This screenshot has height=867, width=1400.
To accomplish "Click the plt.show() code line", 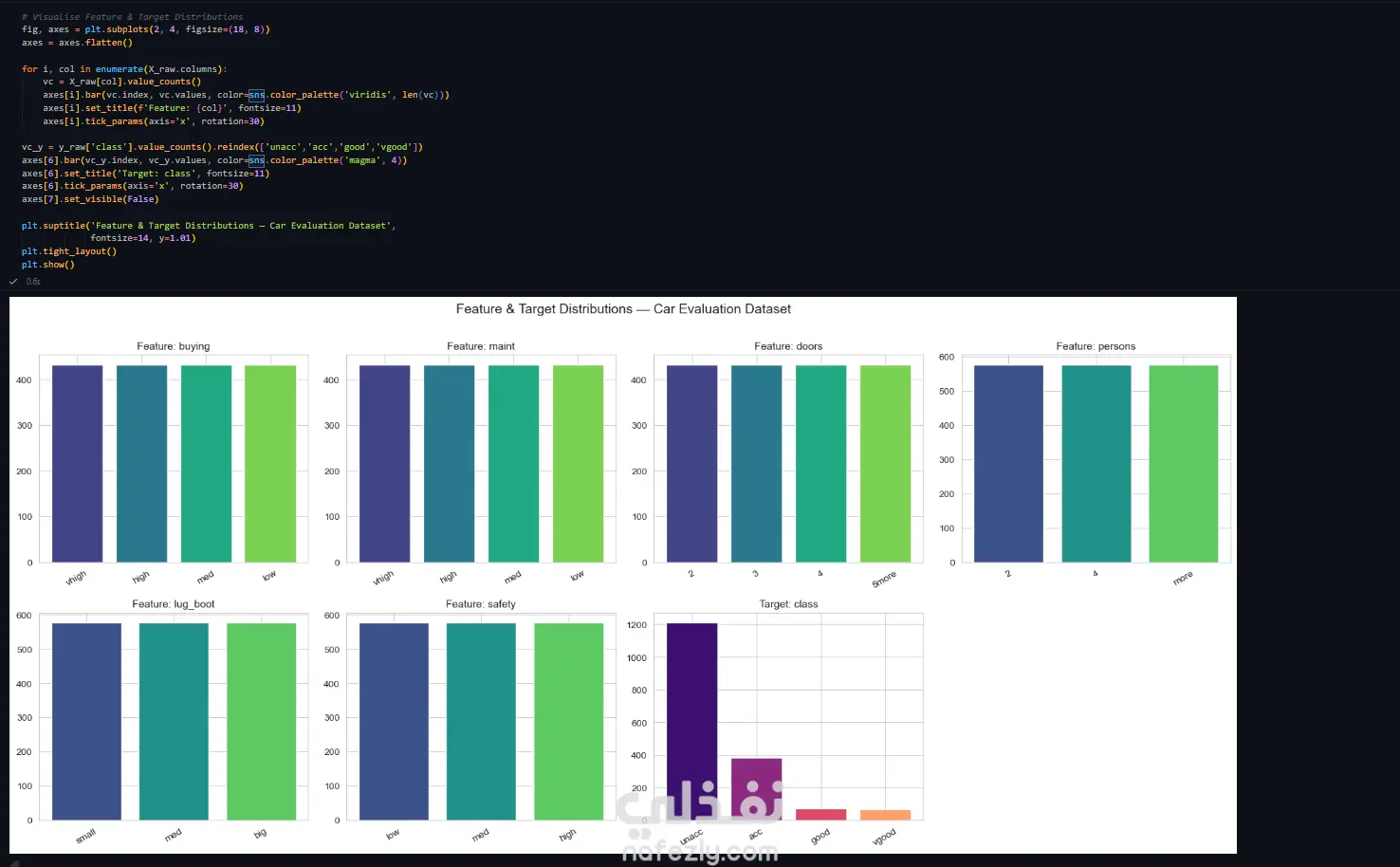I will point(48,265).
